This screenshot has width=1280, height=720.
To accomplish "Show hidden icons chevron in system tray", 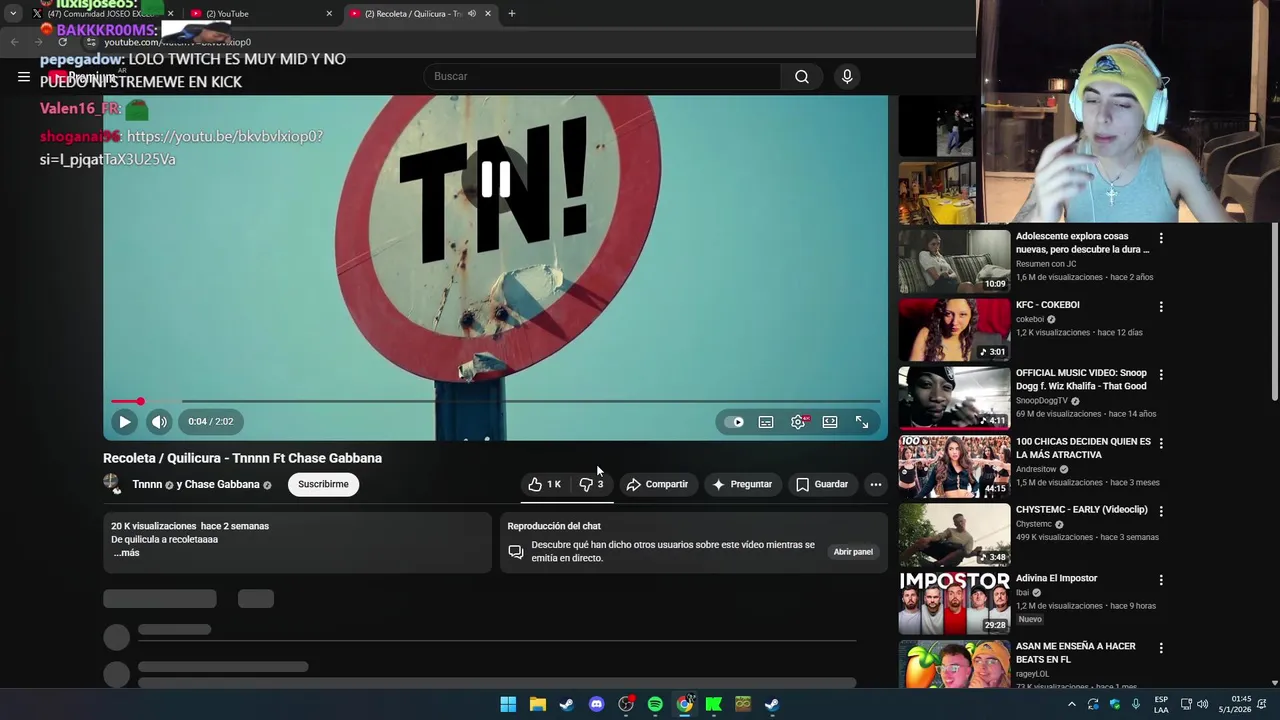I will point(1072,704).
